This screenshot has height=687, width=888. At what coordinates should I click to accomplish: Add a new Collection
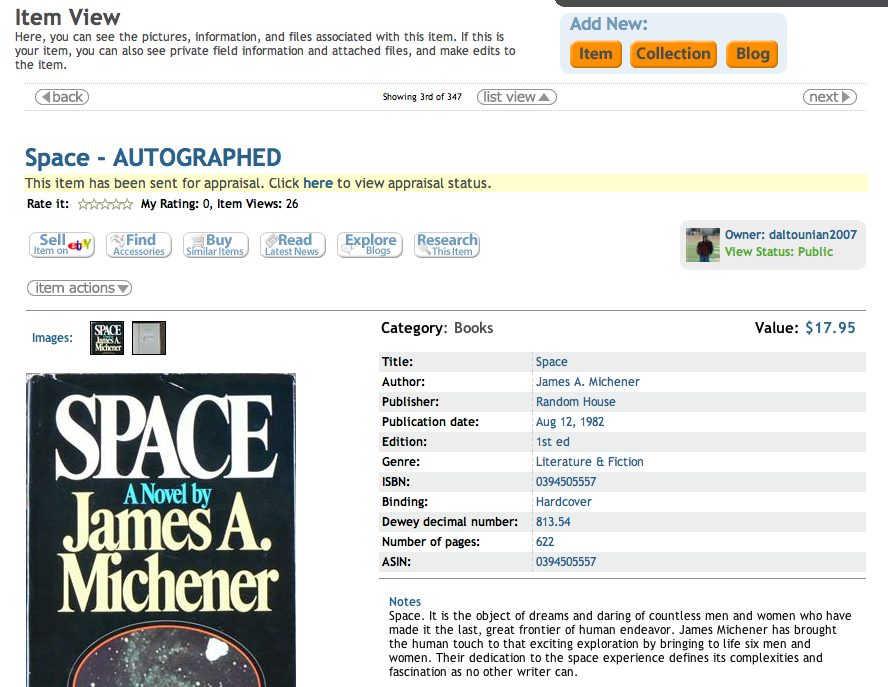pos(673,54)
